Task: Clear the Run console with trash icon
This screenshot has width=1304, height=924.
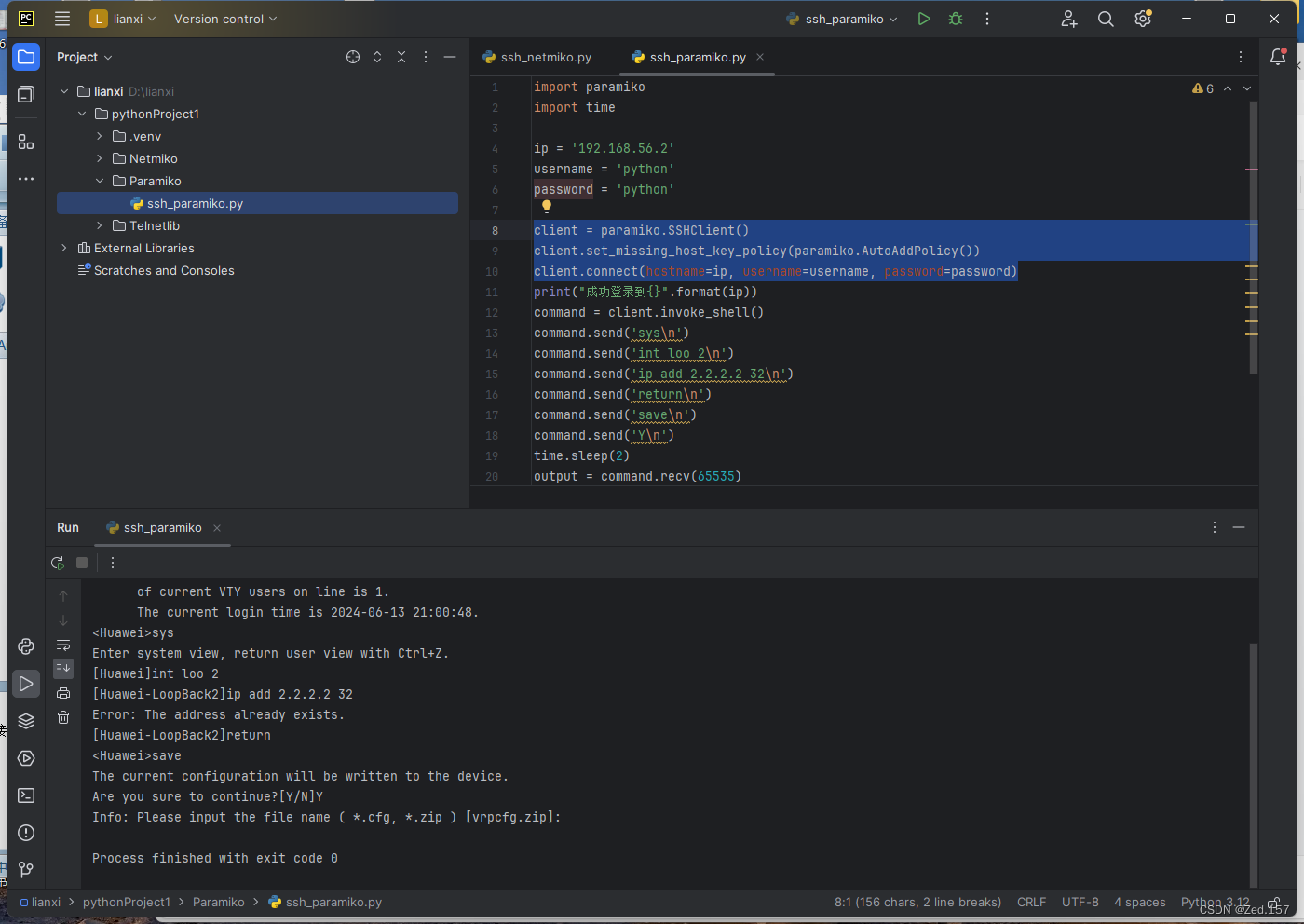Action: coord(62,716)
